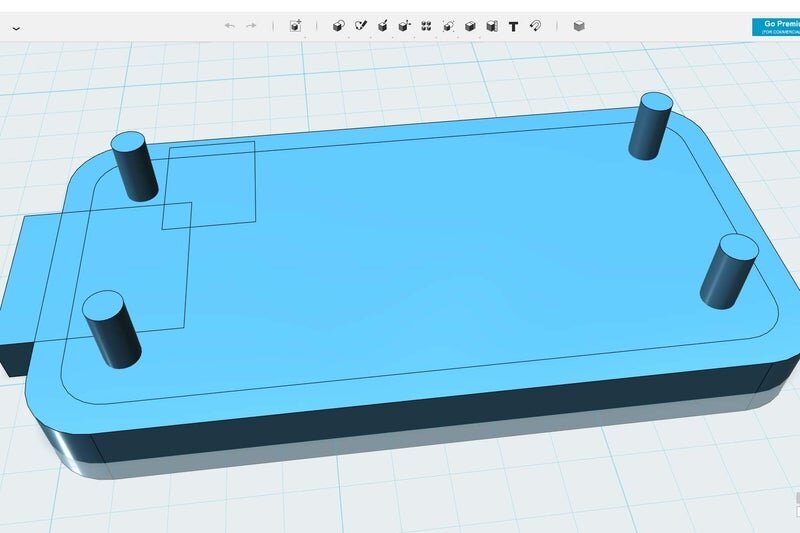Select the top face of the rear-left cylinder
Image resolution: width=800 pixels, height=533 pixels.
[x=128, y=141]
